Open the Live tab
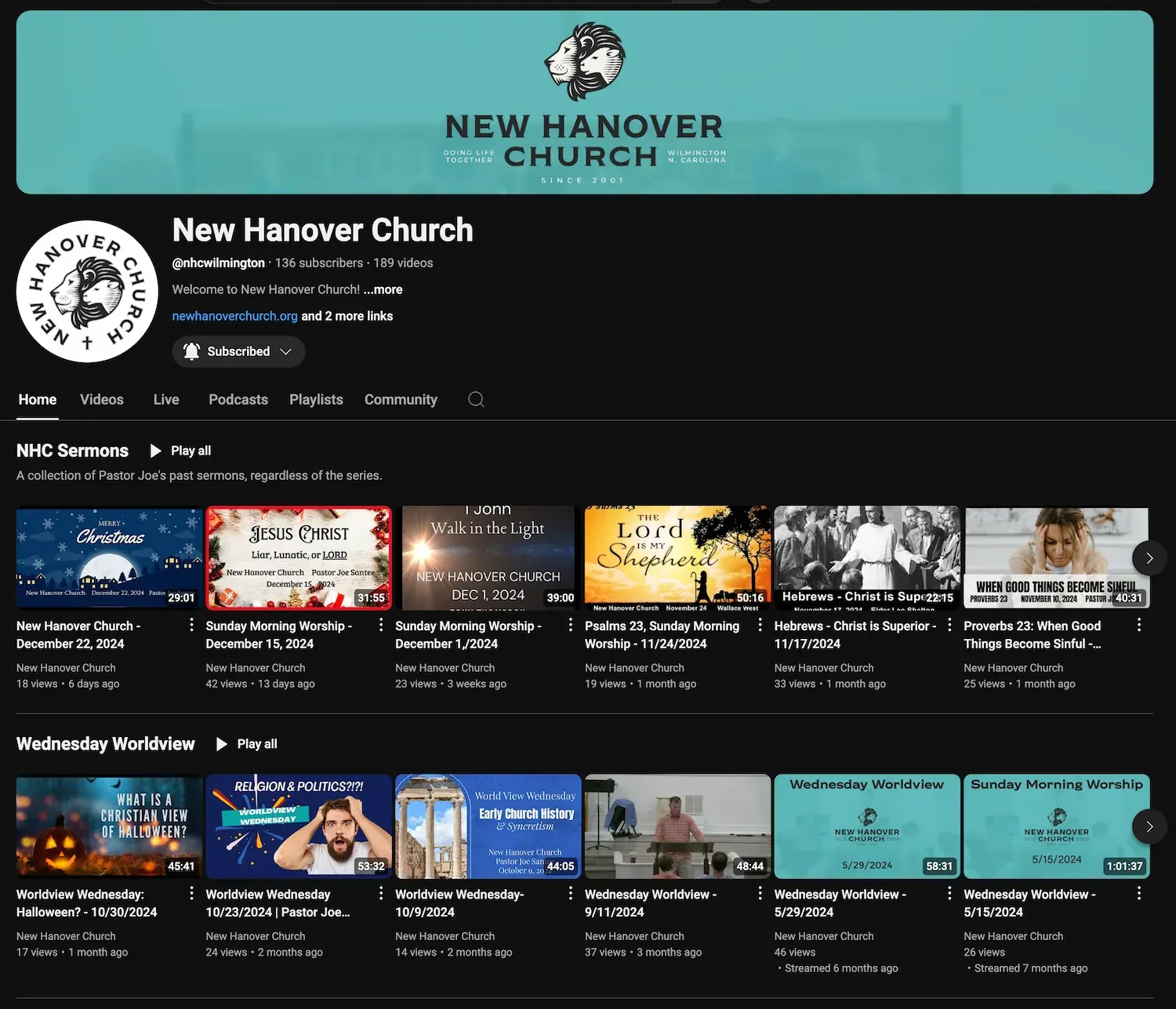This screenshot has height=1009, width=1176. point(166,400)
